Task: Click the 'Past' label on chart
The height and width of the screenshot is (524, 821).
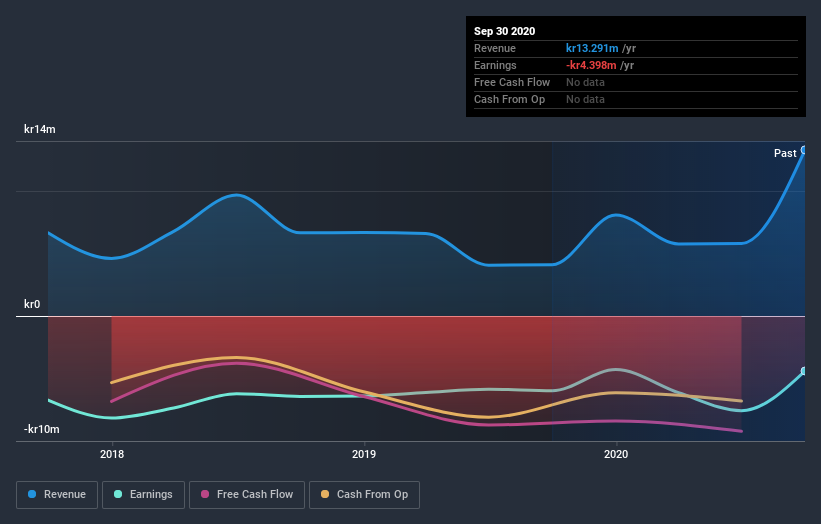Action: (x=785, y=153)
